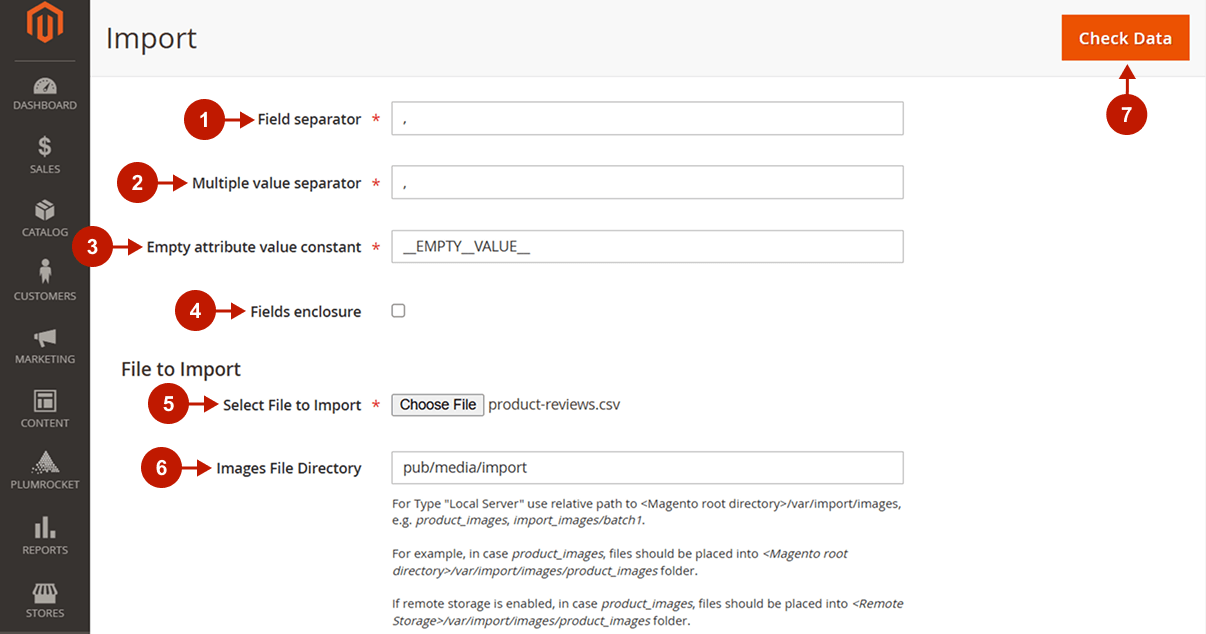Image resolution: width=1206 pixels, height=634 pixels.
Task: Click the Select File to Import label
Action: [x=292, y=405]
